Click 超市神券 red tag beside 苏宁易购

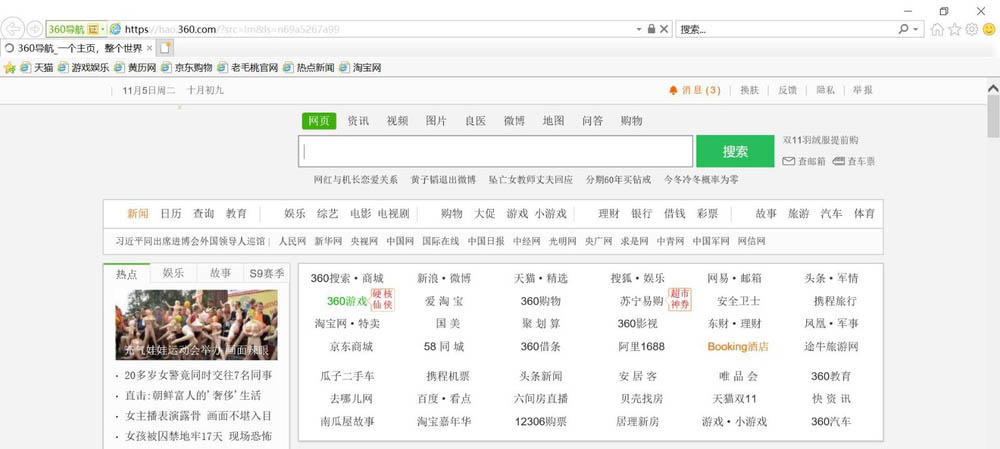(679, 300)
